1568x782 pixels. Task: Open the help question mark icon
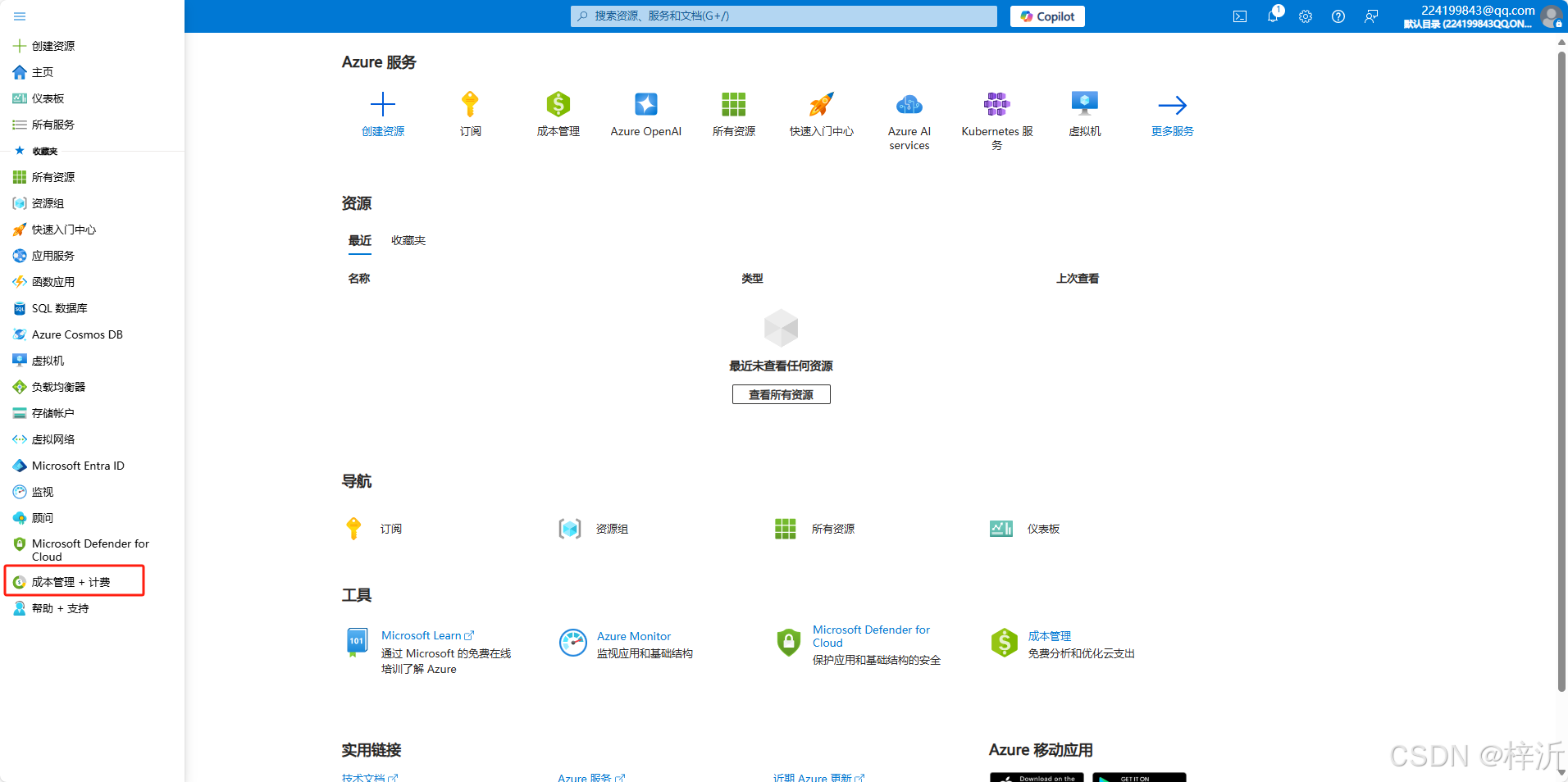[x=1338, y=16]
